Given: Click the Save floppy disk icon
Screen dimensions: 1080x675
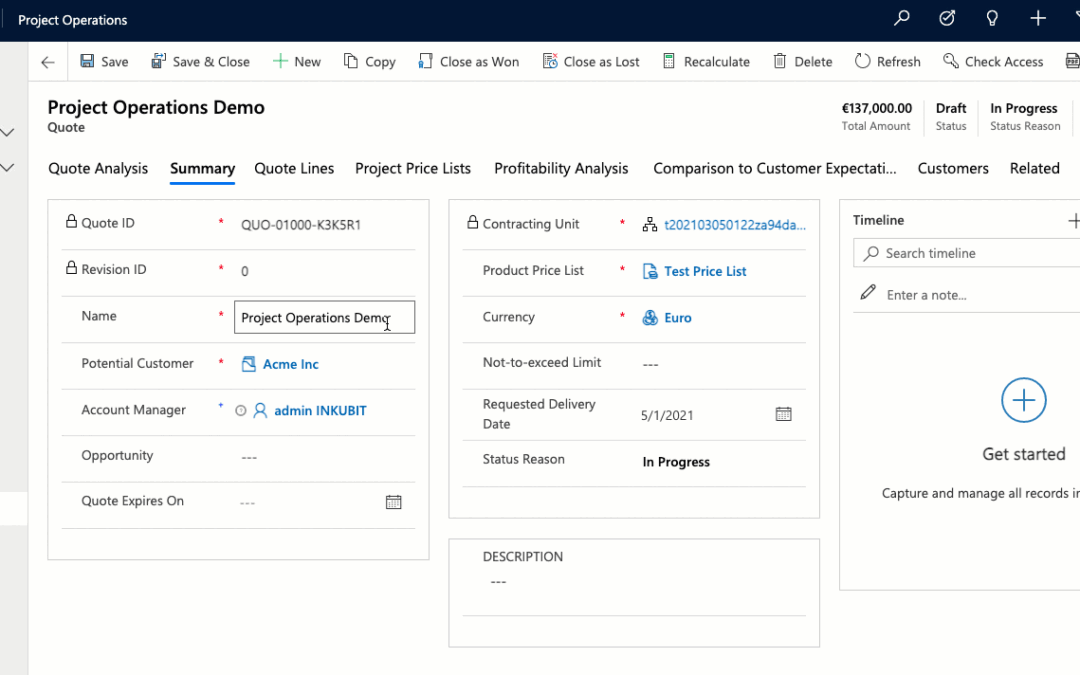Looking at the screenshot, I should [x=87, y=61].
